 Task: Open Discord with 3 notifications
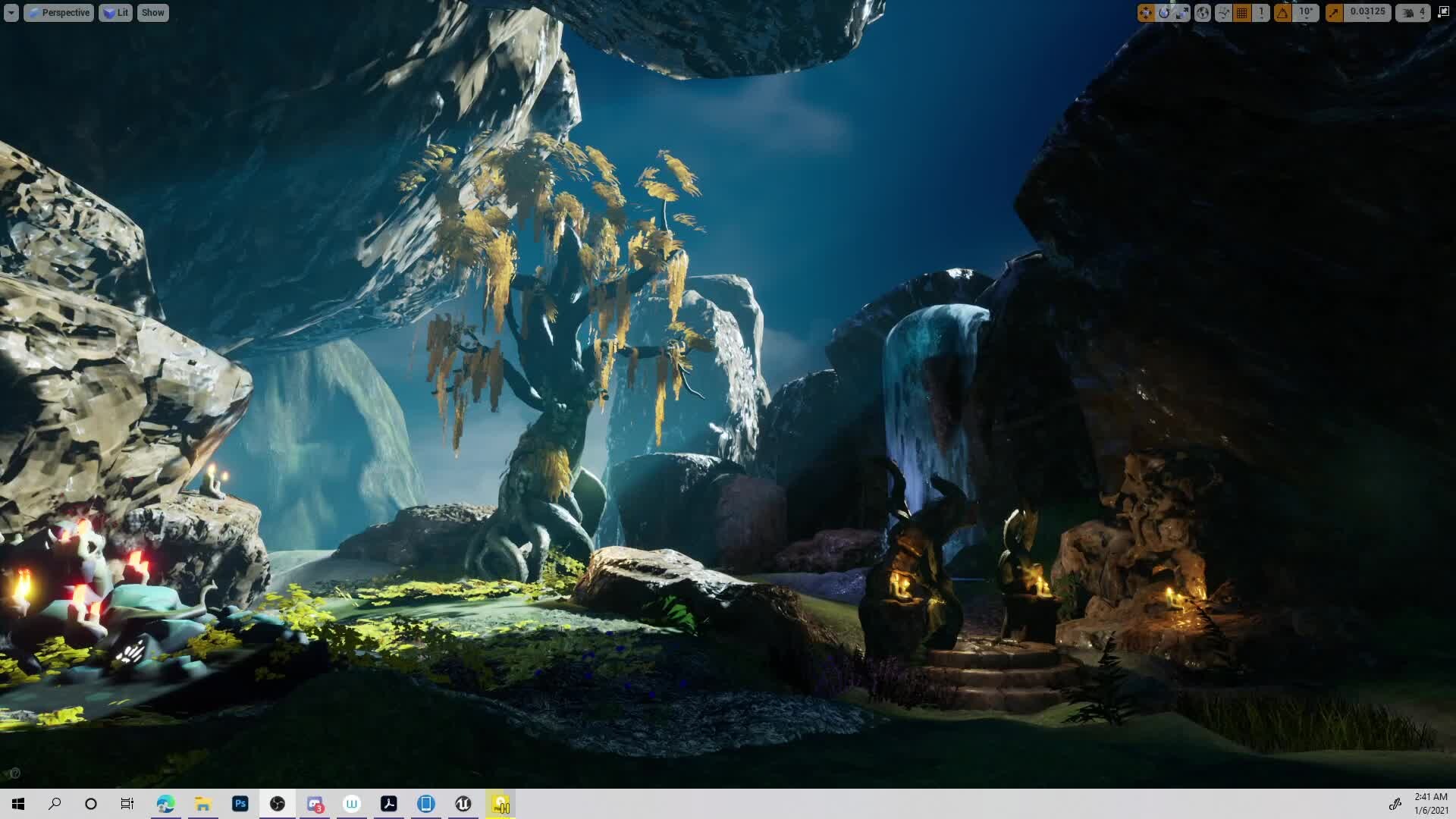[x=315, y=804]
